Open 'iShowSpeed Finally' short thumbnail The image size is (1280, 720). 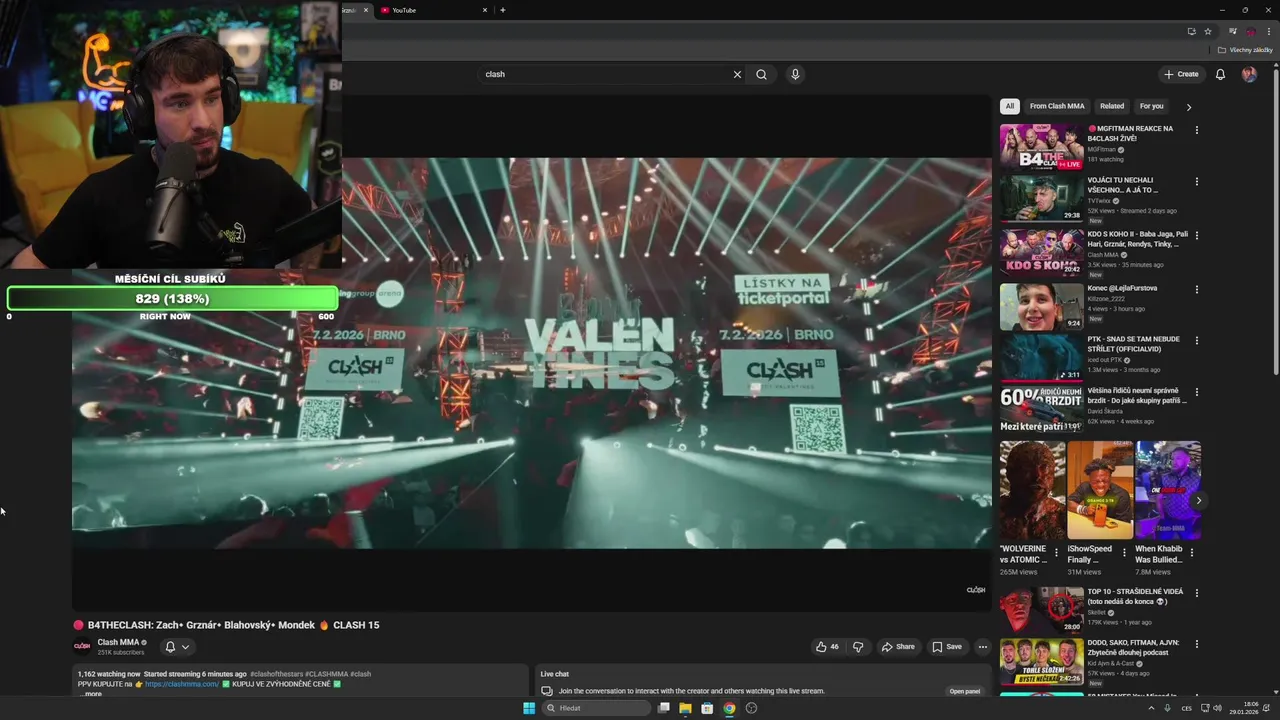(x=1100, y=490)
